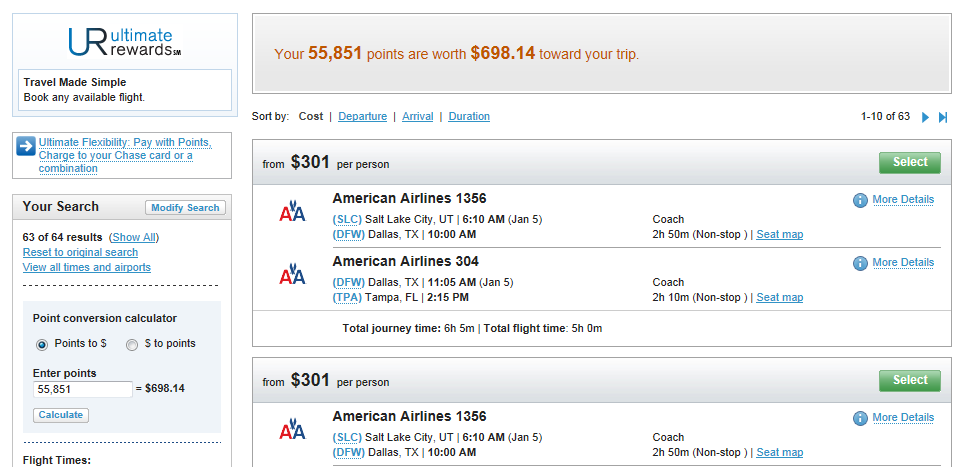Select the $ to points radio button

pos(132,345)
